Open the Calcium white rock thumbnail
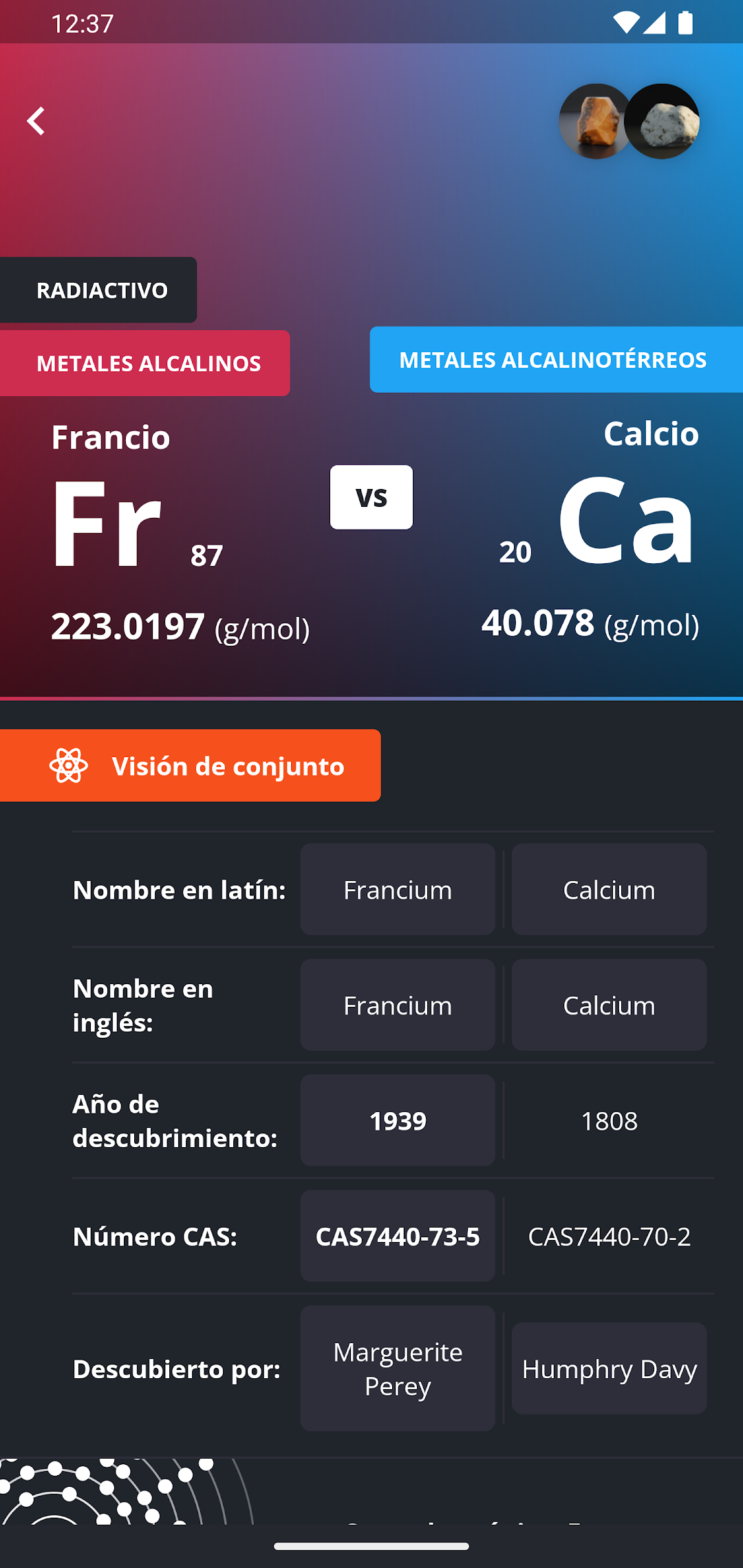 pyautogui.click(x=663, y=121)
